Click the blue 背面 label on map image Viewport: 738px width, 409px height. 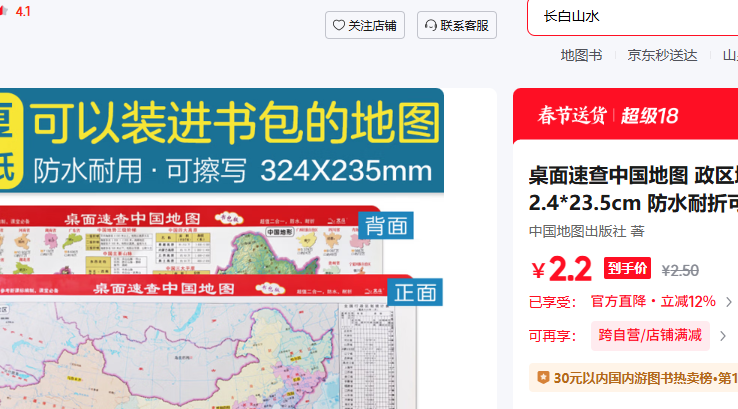tap(386, 225)
